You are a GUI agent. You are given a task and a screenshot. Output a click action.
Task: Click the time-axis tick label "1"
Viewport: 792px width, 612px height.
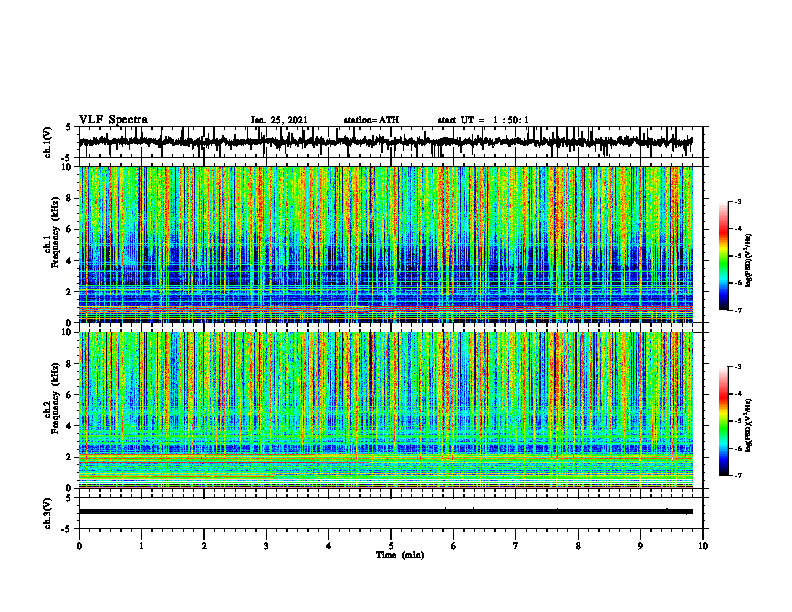141,546
